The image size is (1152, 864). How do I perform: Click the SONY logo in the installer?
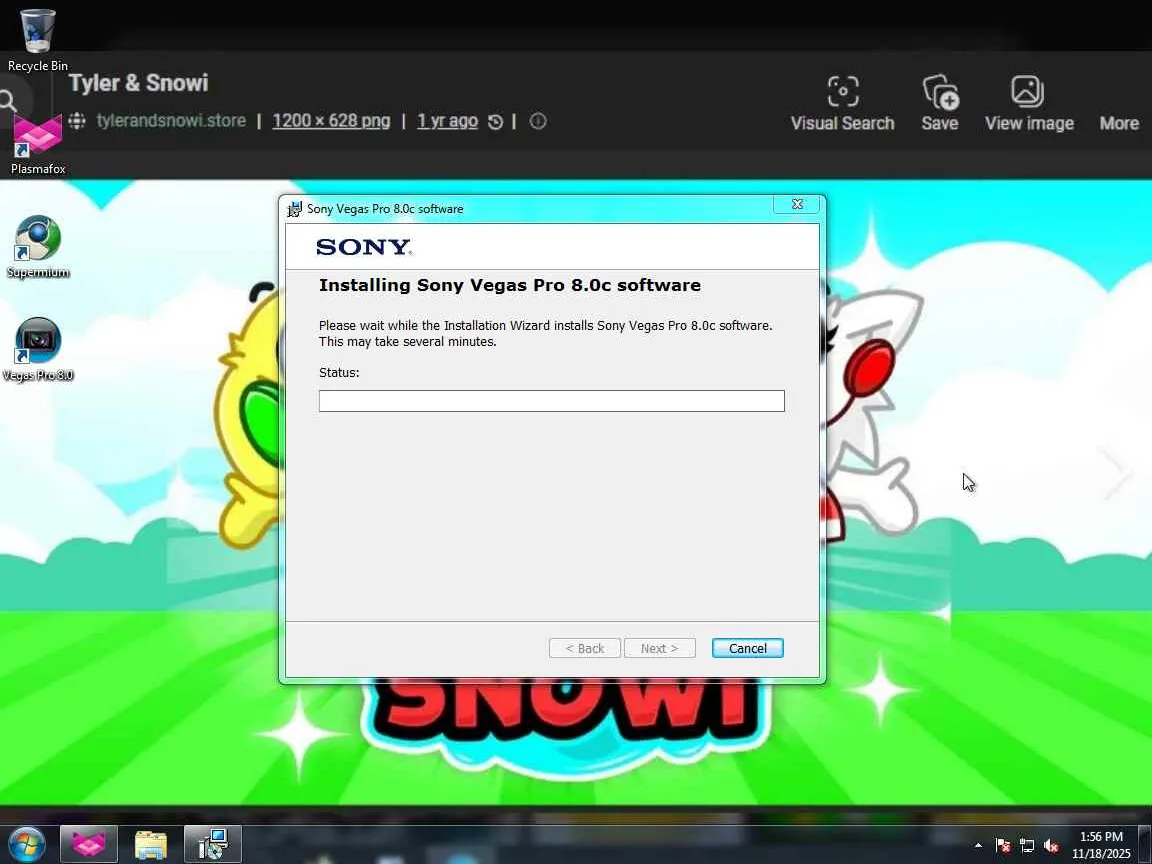coord(364,247)
